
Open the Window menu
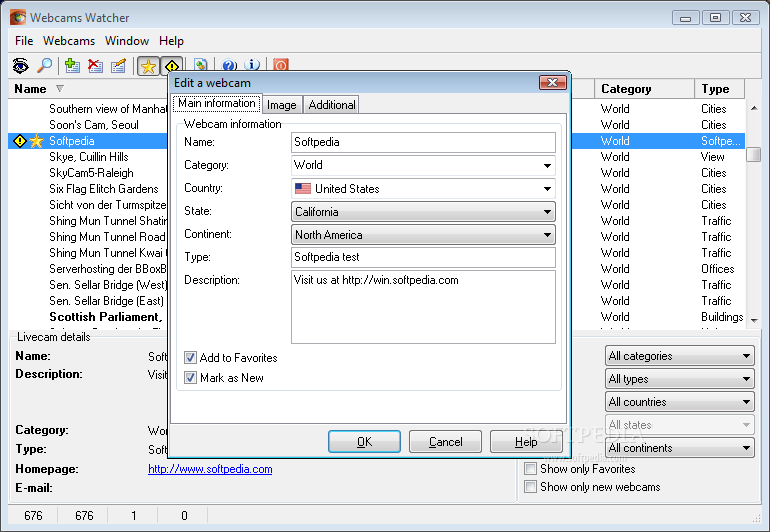[127, 41]
